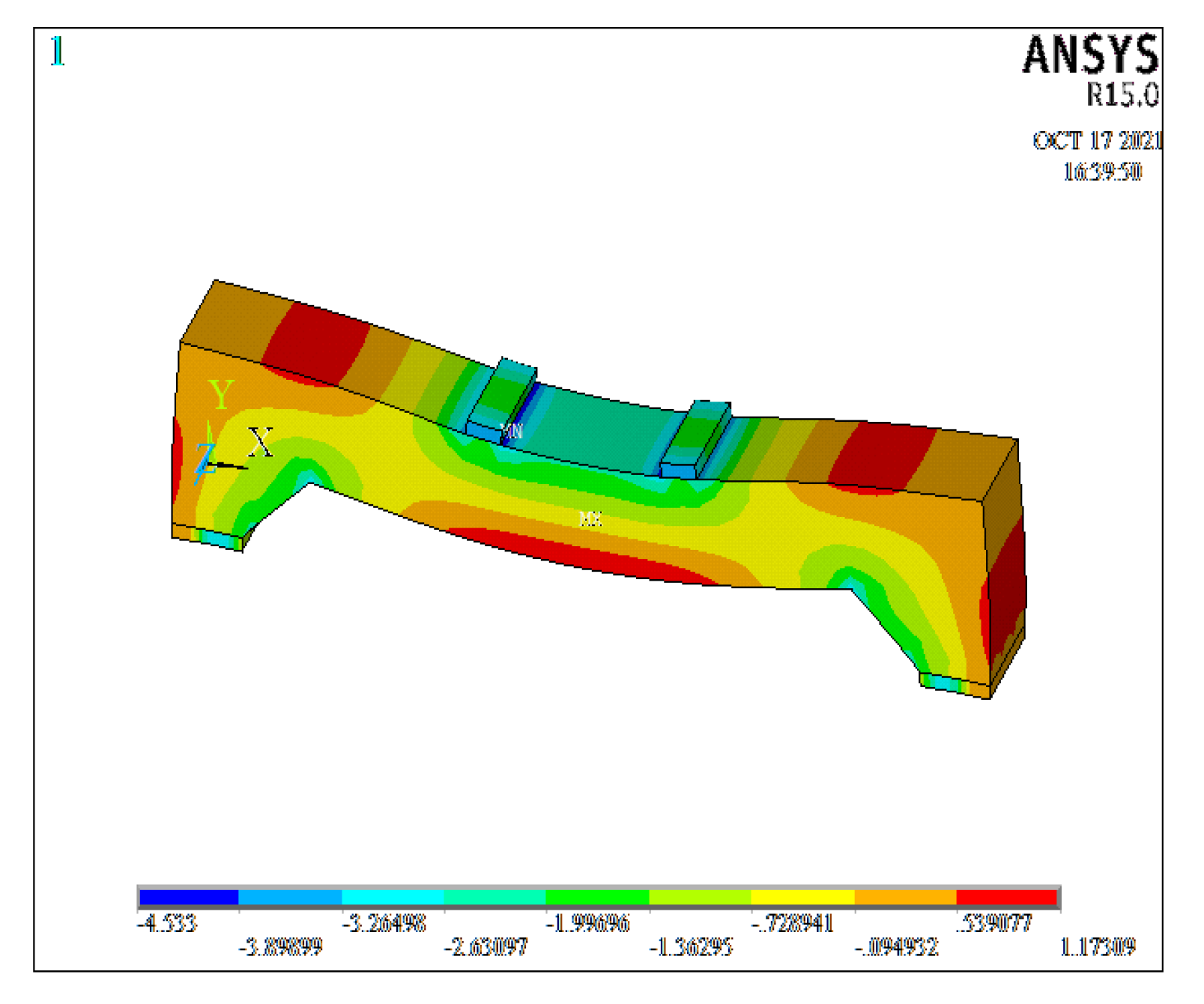
Task: Click the orange legend swatch
Action: click(905, 897)
